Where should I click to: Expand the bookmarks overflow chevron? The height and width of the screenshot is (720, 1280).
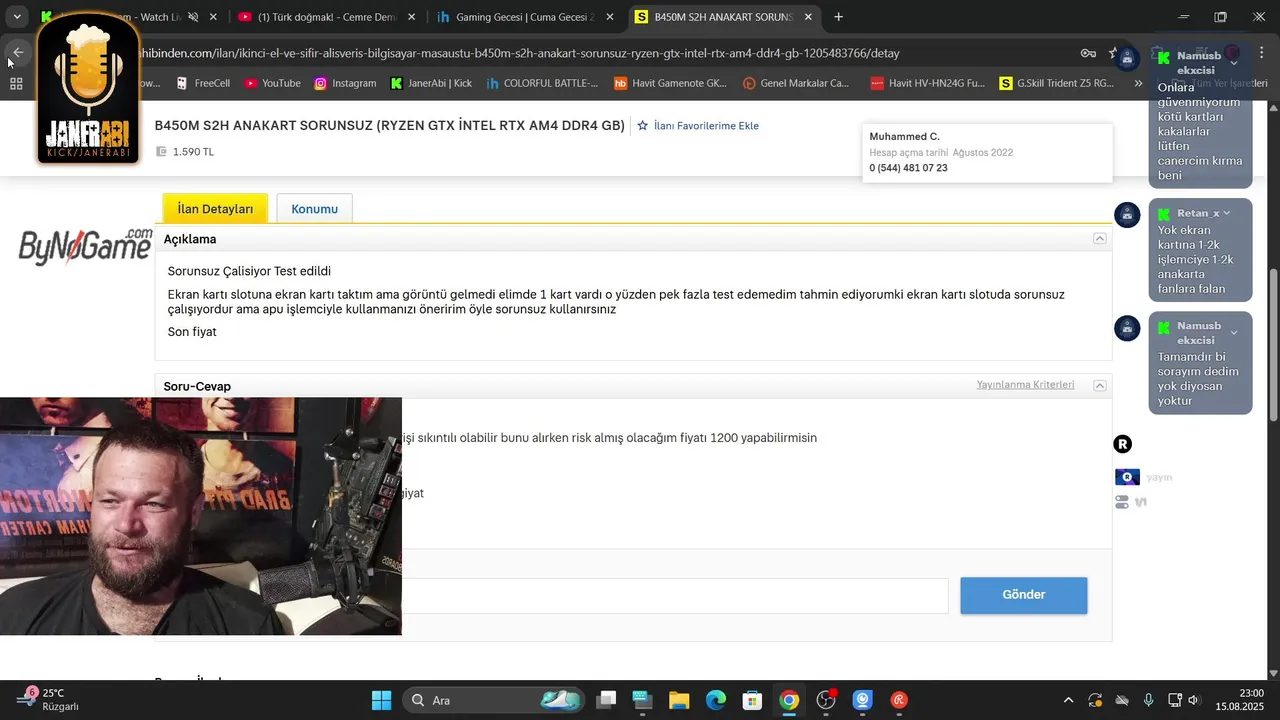[1138, 83]
